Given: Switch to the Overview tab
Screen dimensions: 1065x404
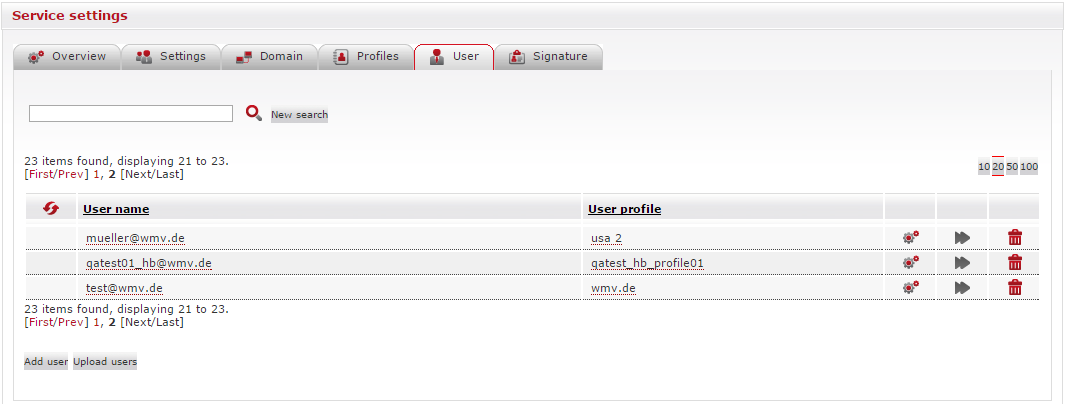Looking at the screenshot, I should (67, 57).
